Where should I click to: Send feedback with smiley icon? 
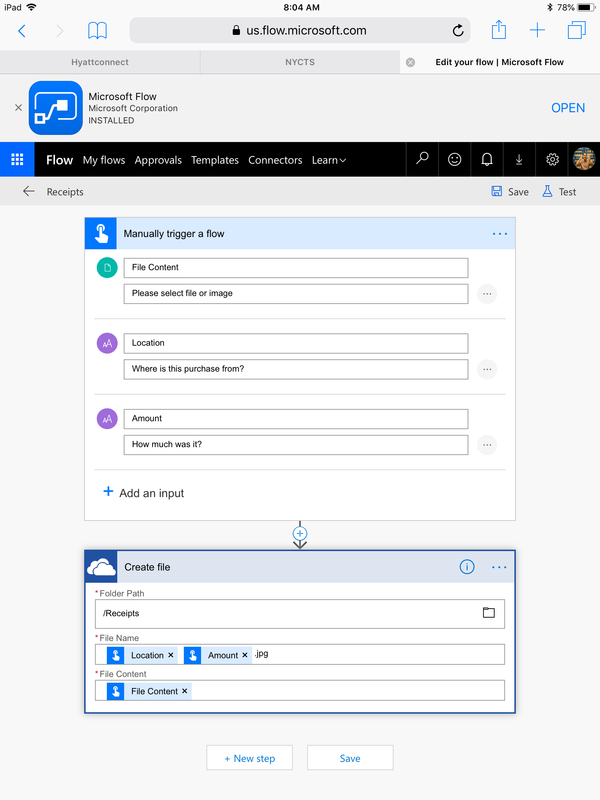[x=454, y=160]
